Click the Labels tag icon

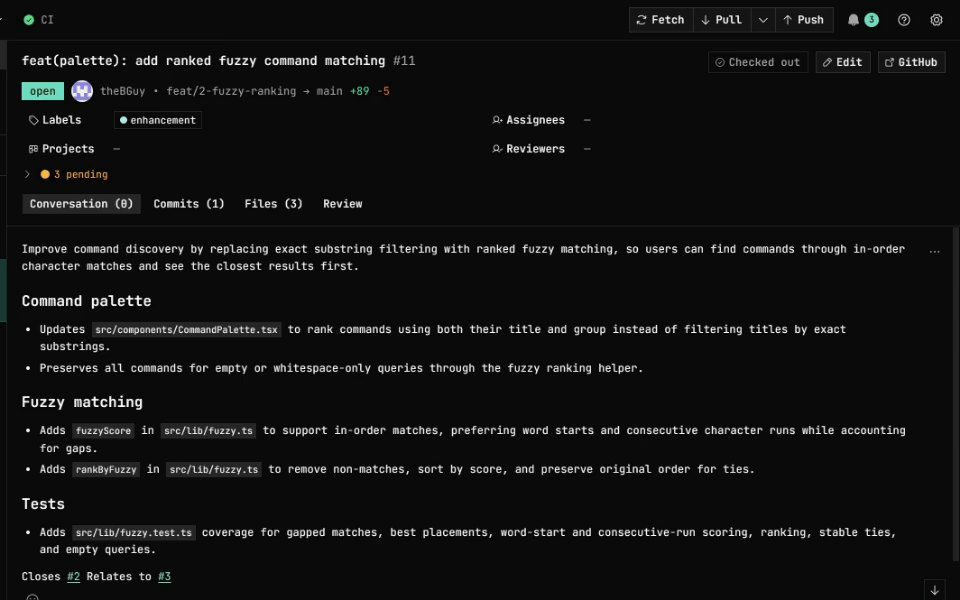pyautogui.click(x=34, y=120)
